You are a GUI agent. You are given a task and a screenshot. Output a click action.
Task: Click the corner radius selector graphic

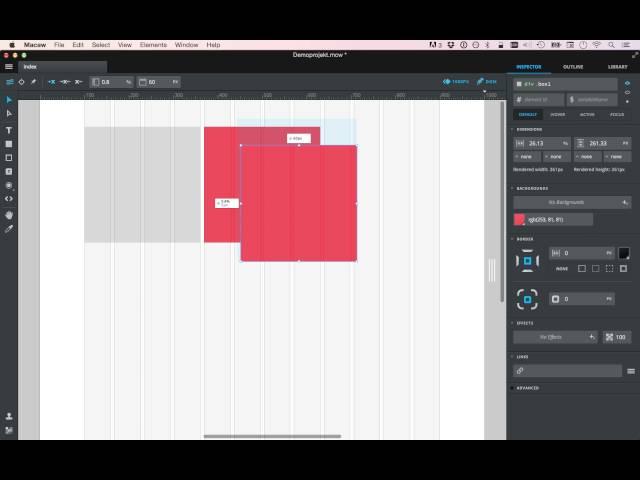527,299
